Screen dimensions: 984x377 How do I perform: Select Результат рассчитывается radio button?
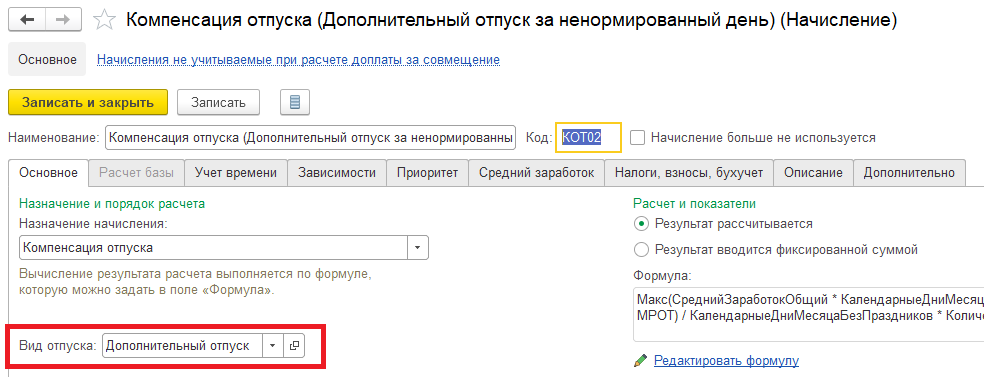coord(641,223)
